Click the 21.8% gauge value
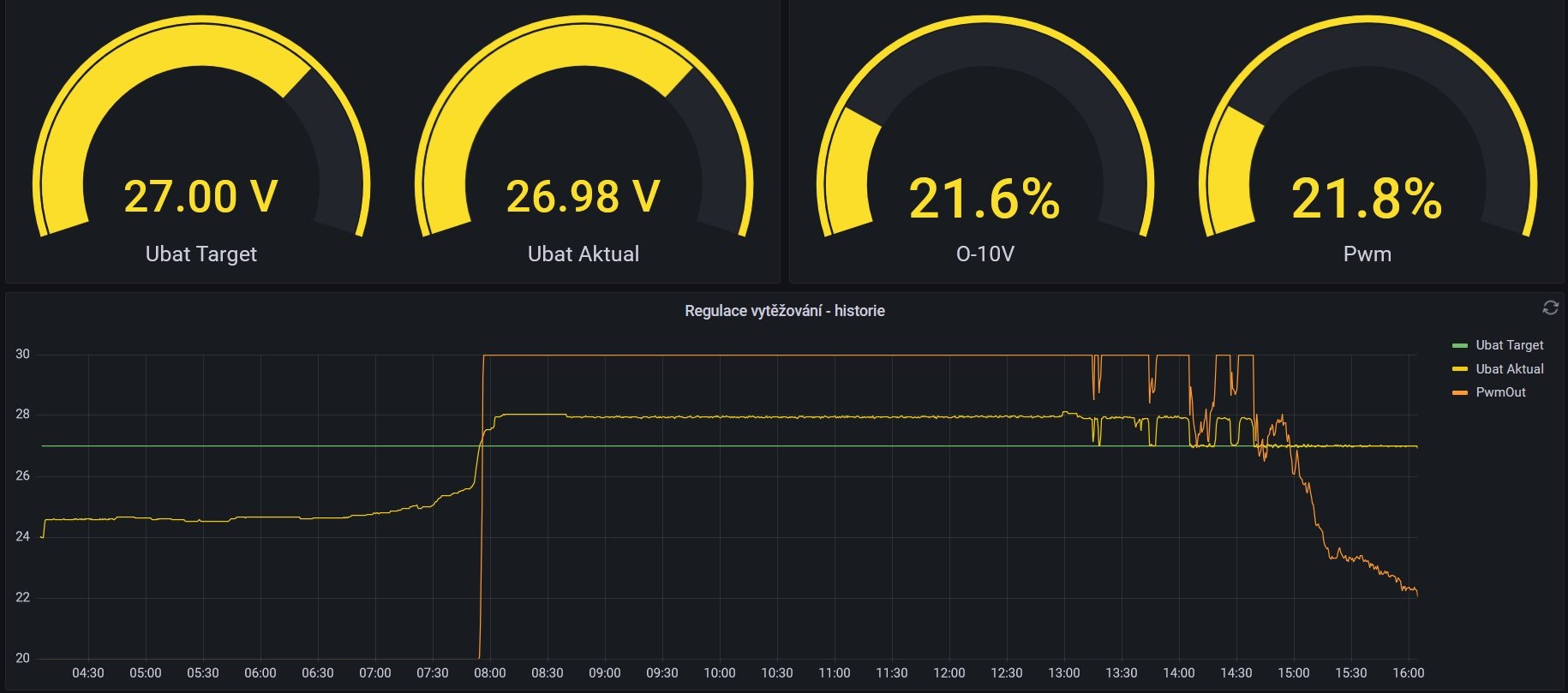The height and width of the screenshot is (693, 1568). pyautogui.click(x=1367, y=199)
